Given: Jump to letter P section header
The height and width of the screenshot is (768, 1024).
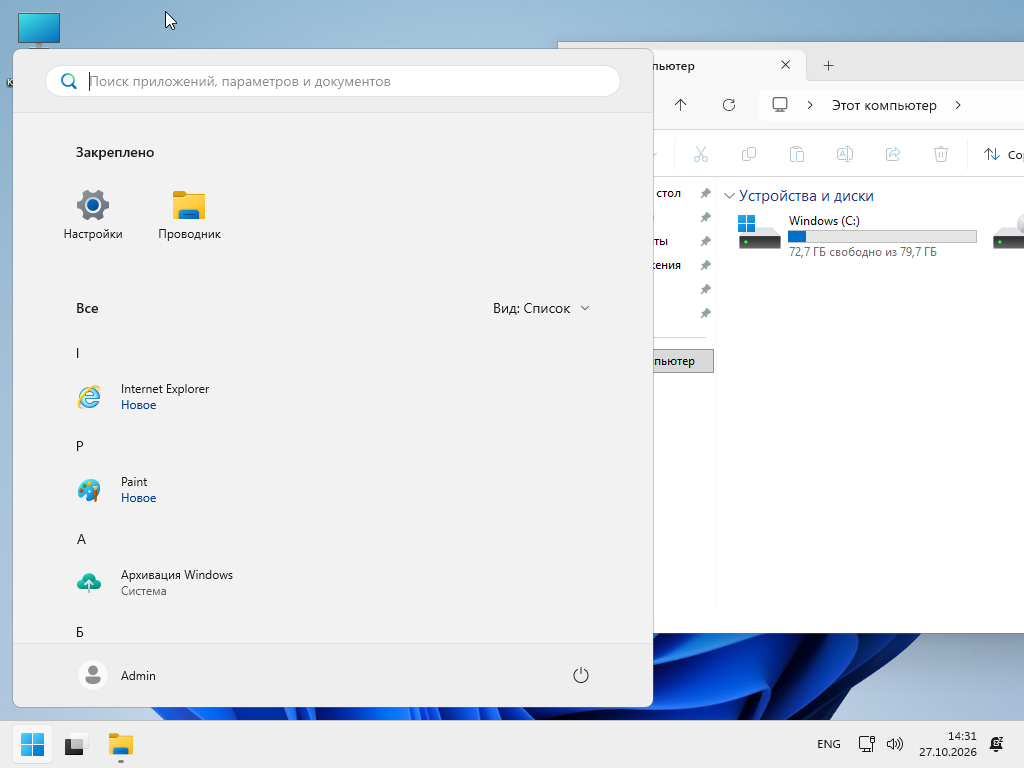Looking at the screenshot, I should [80, 446].
